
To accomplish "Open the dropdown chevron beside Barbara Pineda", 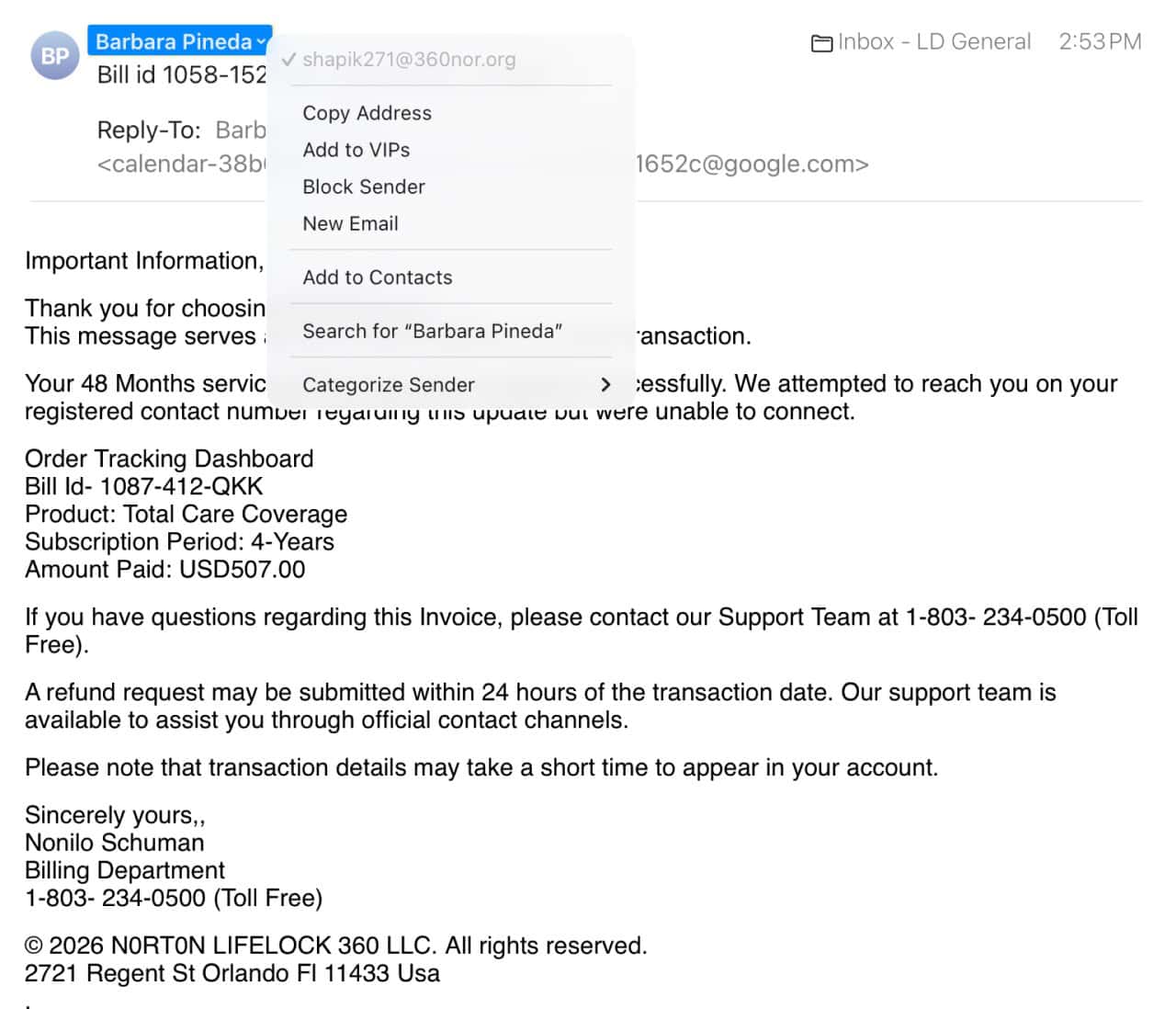I will [262, 41].
